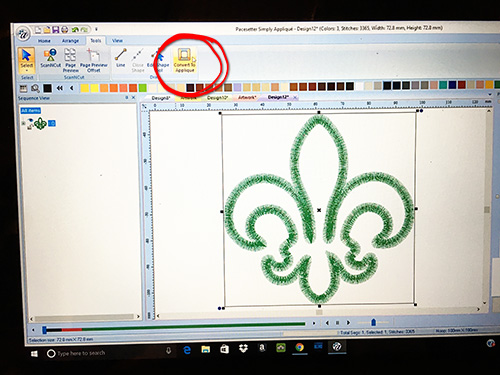Click the top-center selection handle

[x=319, y=113]
